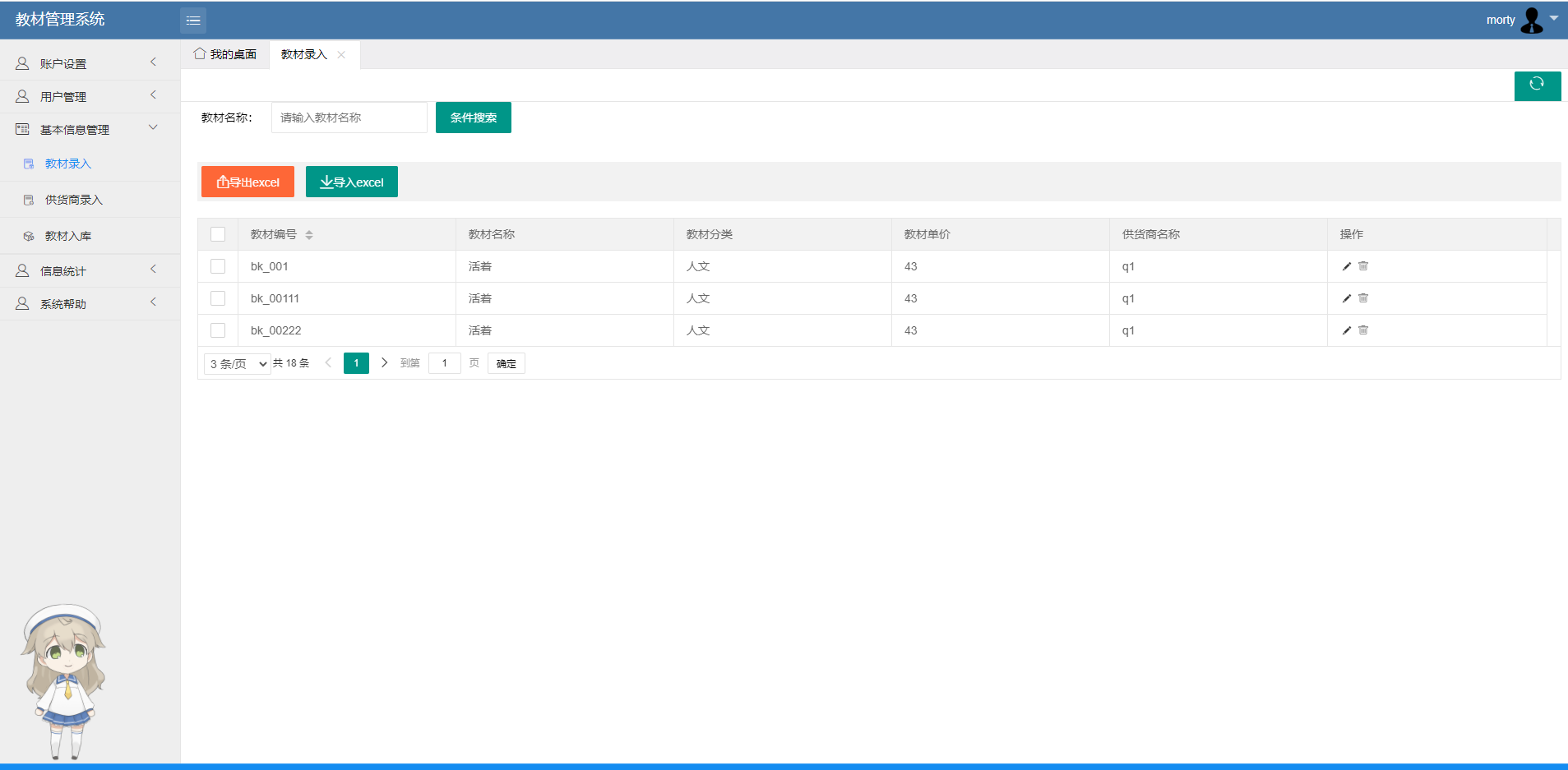Click 共 18 条 total count text

[291, 363]
